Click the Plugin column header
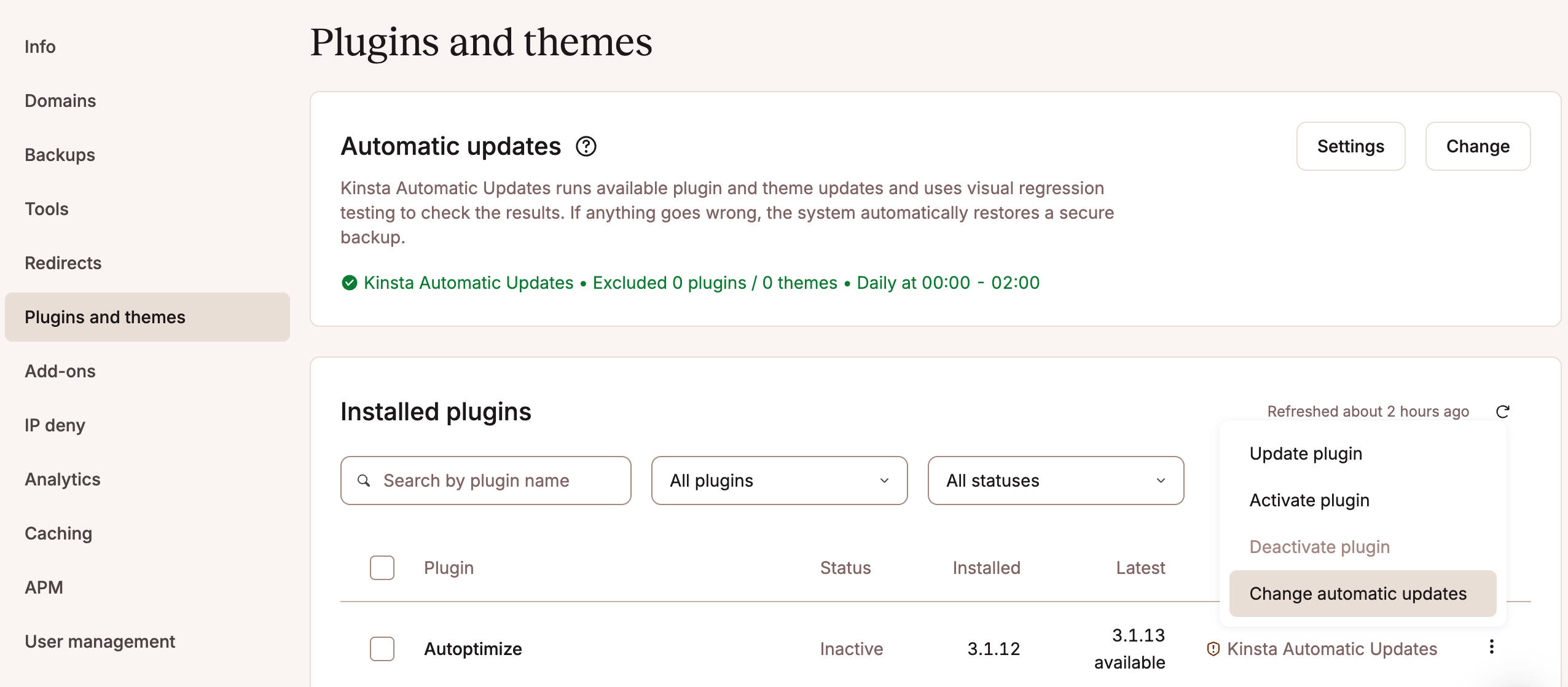Image resolution: width=1568 pixels, height=687 pixels. click(x=449, y=568)
